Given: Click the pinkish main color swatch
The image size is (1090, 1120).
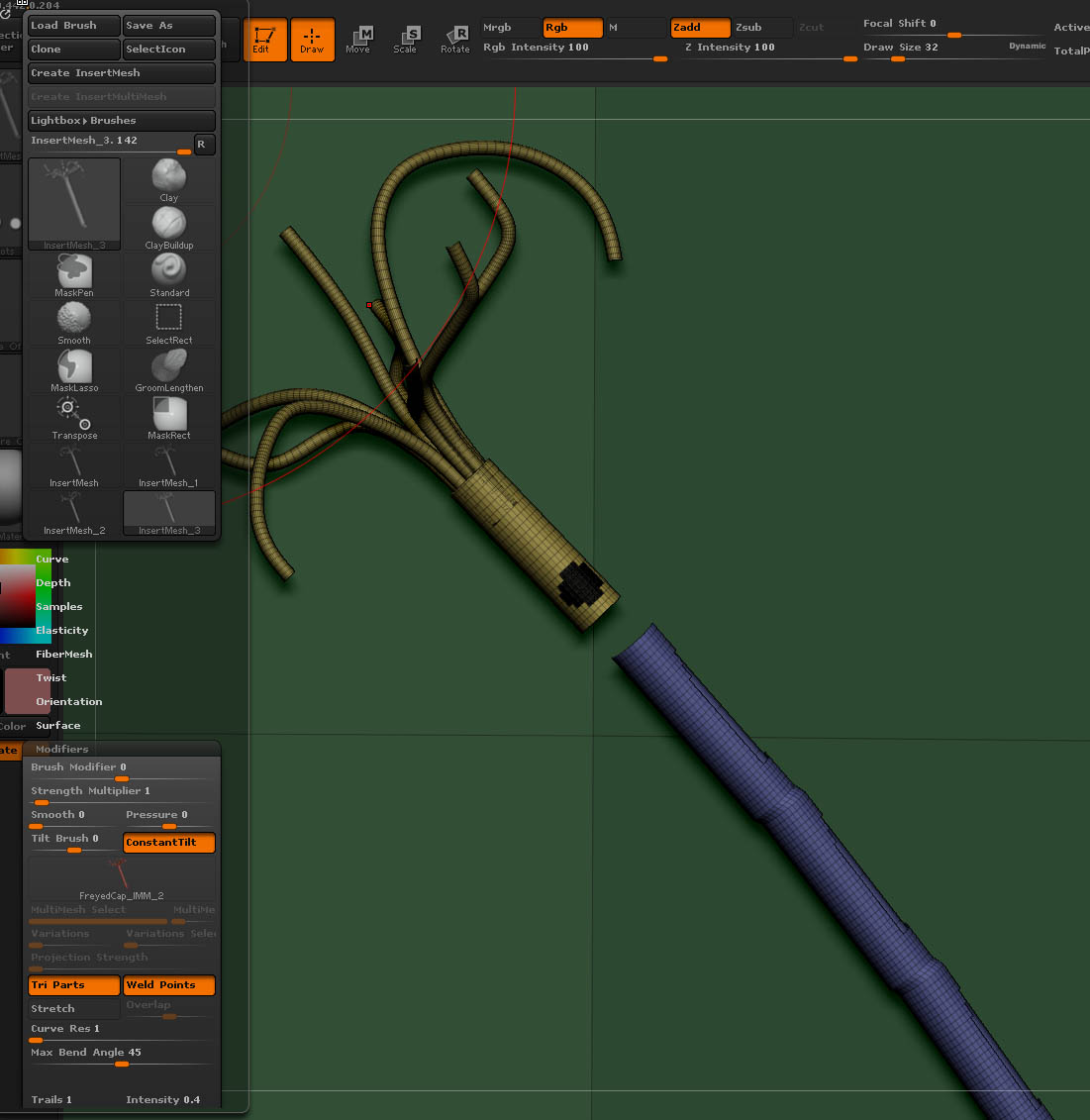Looking at the screenshot, I should [x=28, y=691].
